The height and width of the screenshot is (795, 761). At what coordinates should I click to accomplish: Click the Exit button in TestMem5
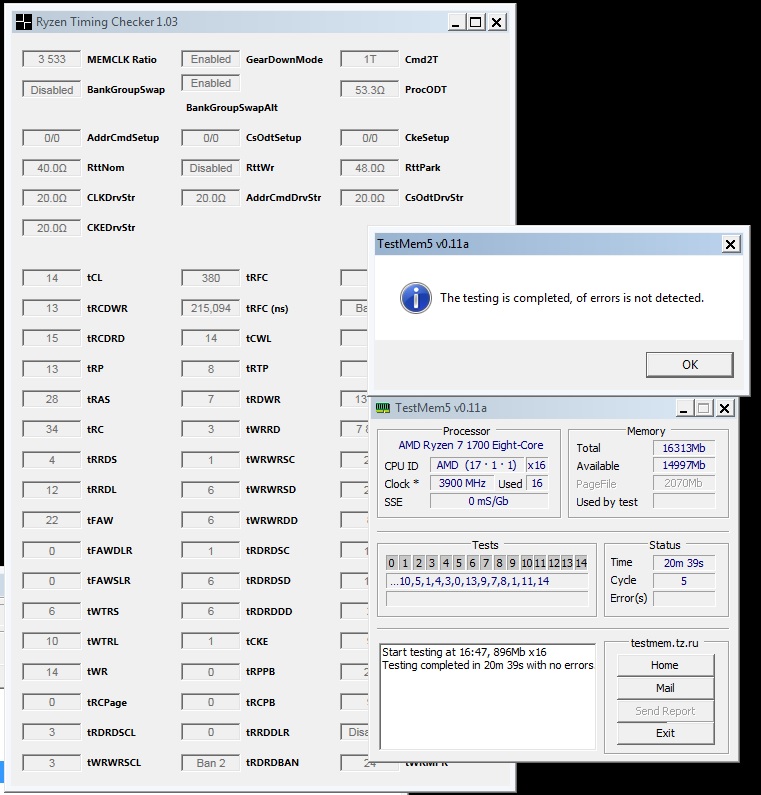(665, 733)
